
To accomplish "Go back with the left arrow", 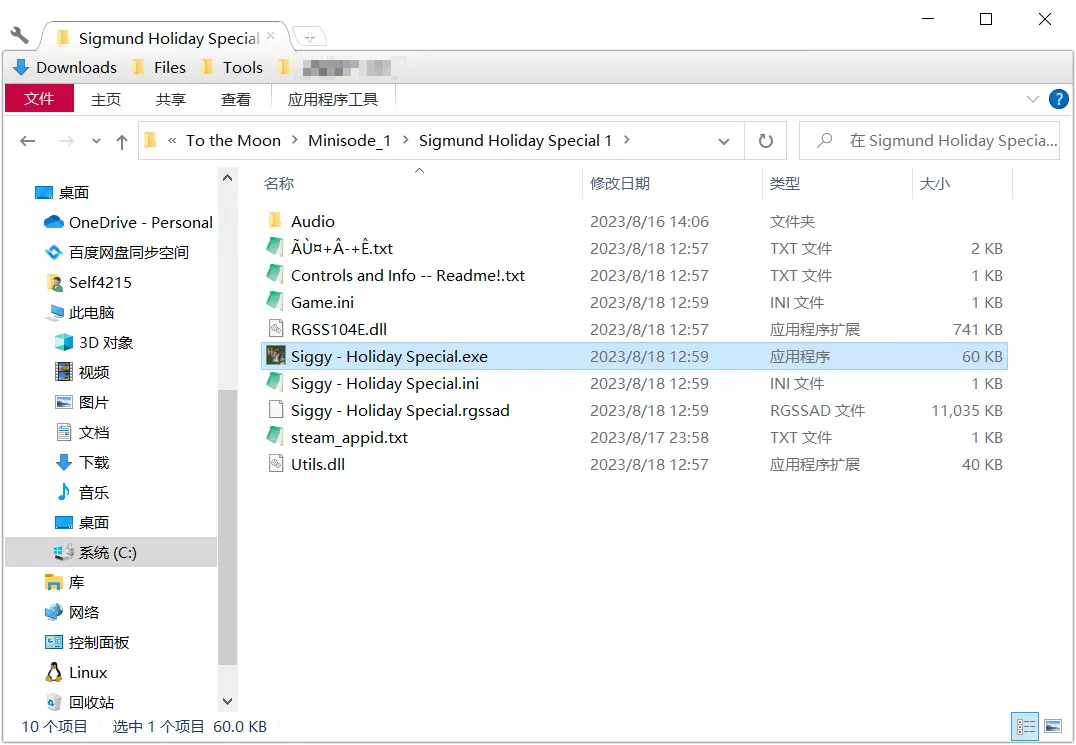I will pos(27,141).
